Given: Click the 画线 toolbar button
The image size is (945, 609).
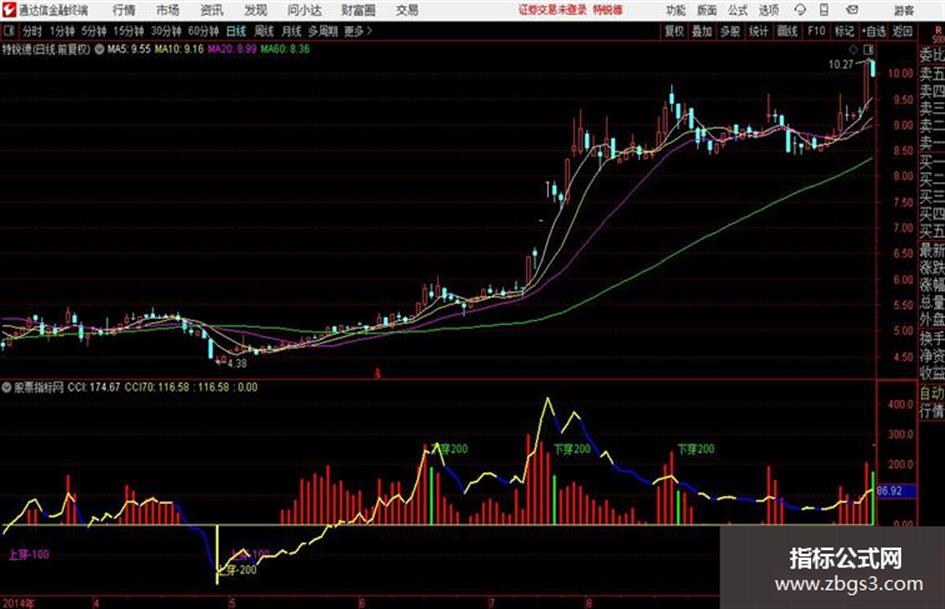Looking at the screenshot, I should click(787, 31).
